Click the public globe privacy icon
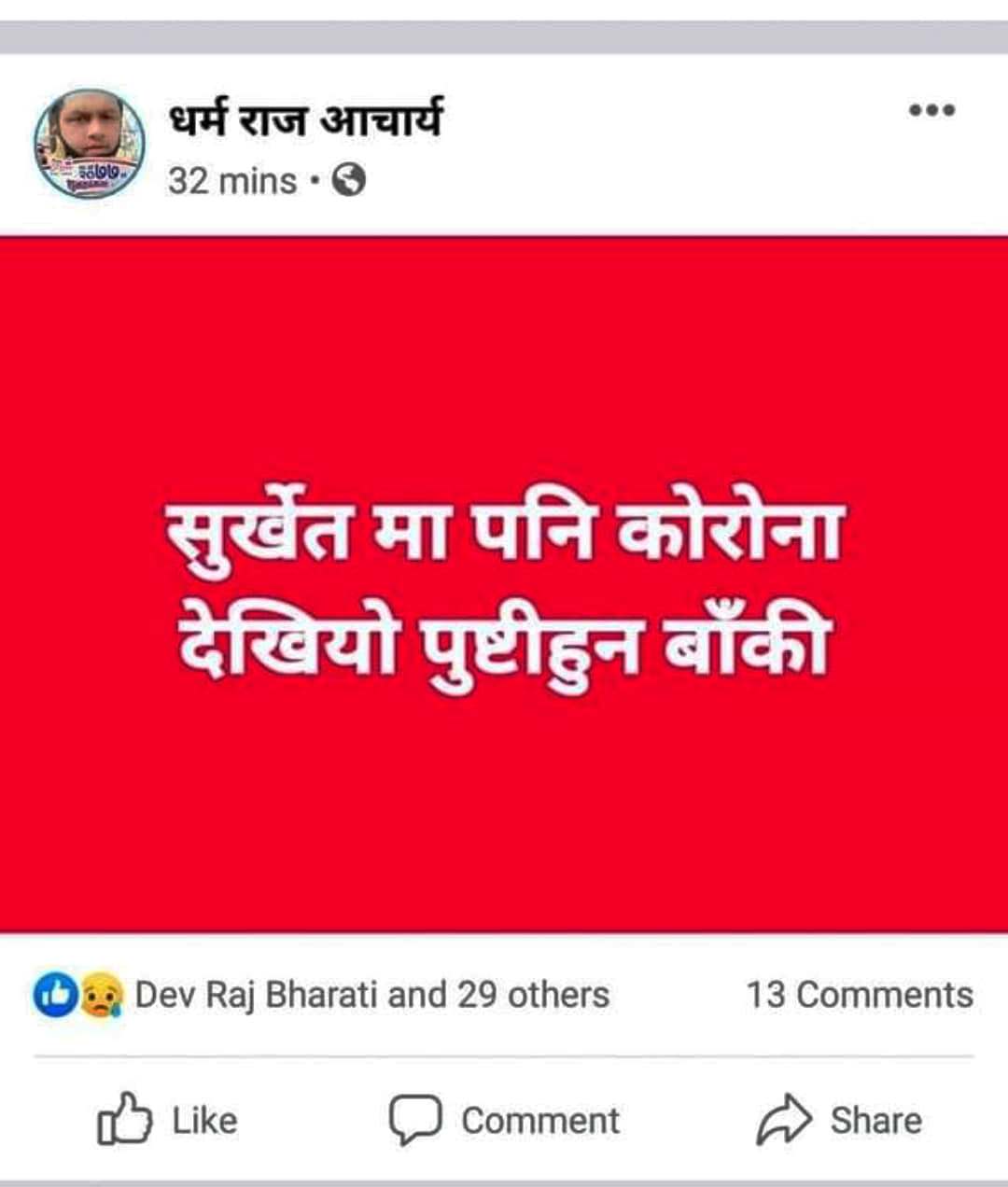The height and width of the screenshot is (1187, 1008). (348, 180)
